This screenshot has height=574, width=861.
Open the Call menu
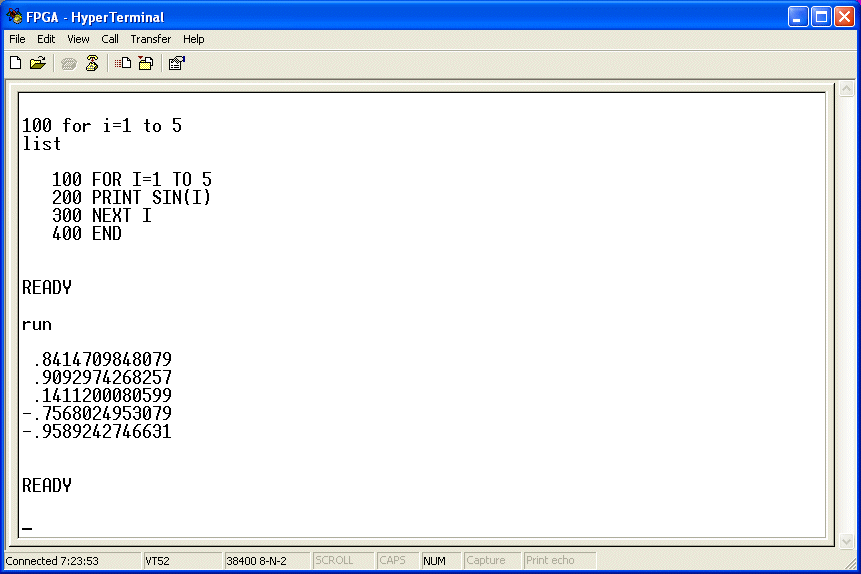[x=110, y=39]
